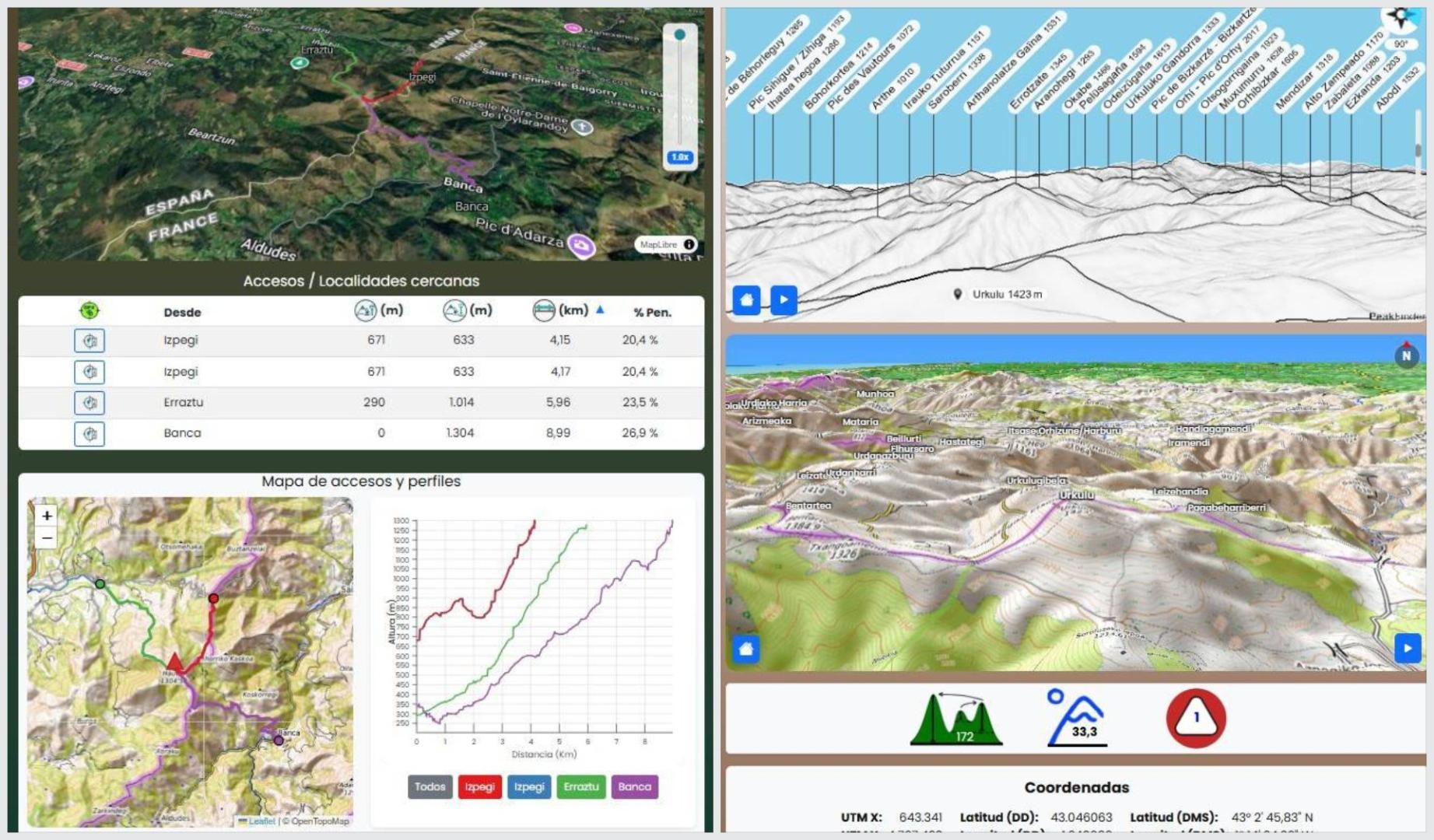Adjust the terrain exaggeration slider handle
This screenshot has width=1434, height=840.
(x=680, y=34)
